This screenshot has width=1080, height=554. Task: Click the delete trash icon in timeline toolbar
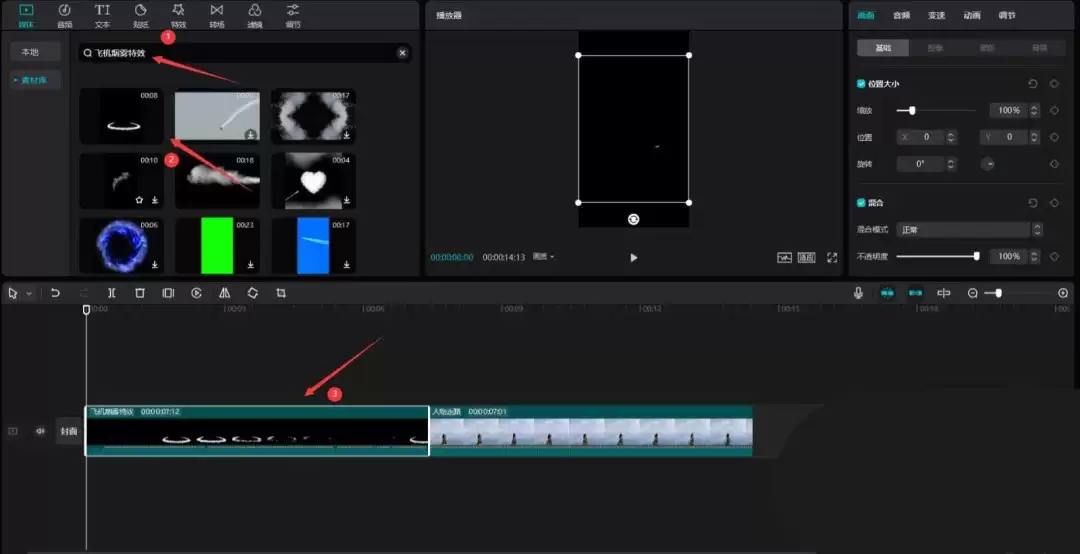coord(140,293)
